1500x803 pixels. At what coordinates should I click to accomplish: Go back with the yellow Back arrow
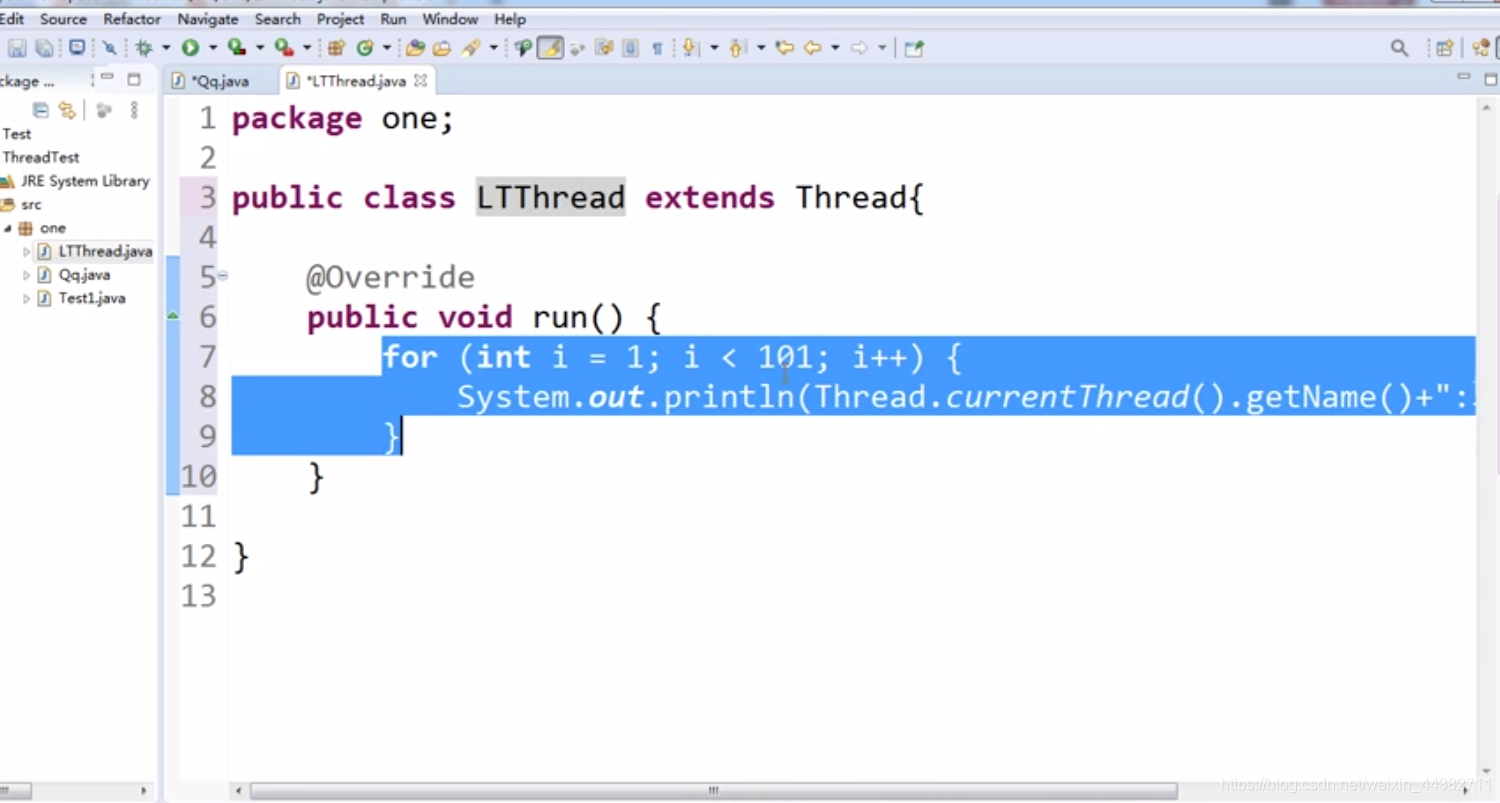[x=812, y=48]
